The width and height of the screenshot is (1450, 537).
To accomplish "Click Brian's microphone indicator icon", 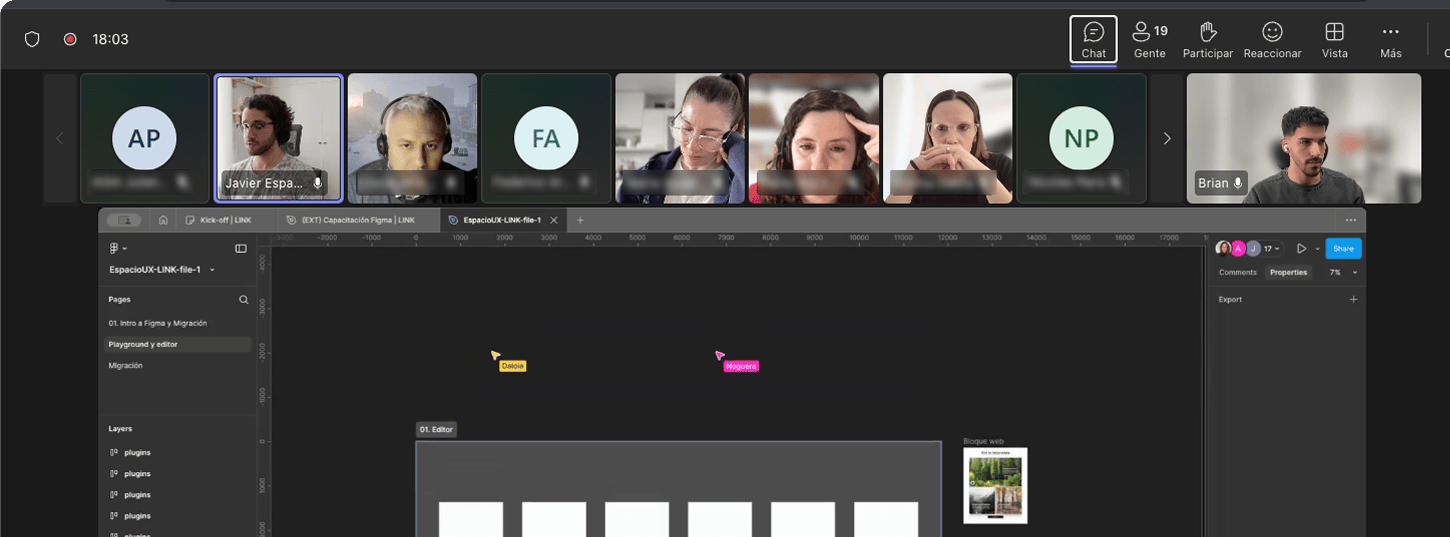I will [x=1238, y=183].
